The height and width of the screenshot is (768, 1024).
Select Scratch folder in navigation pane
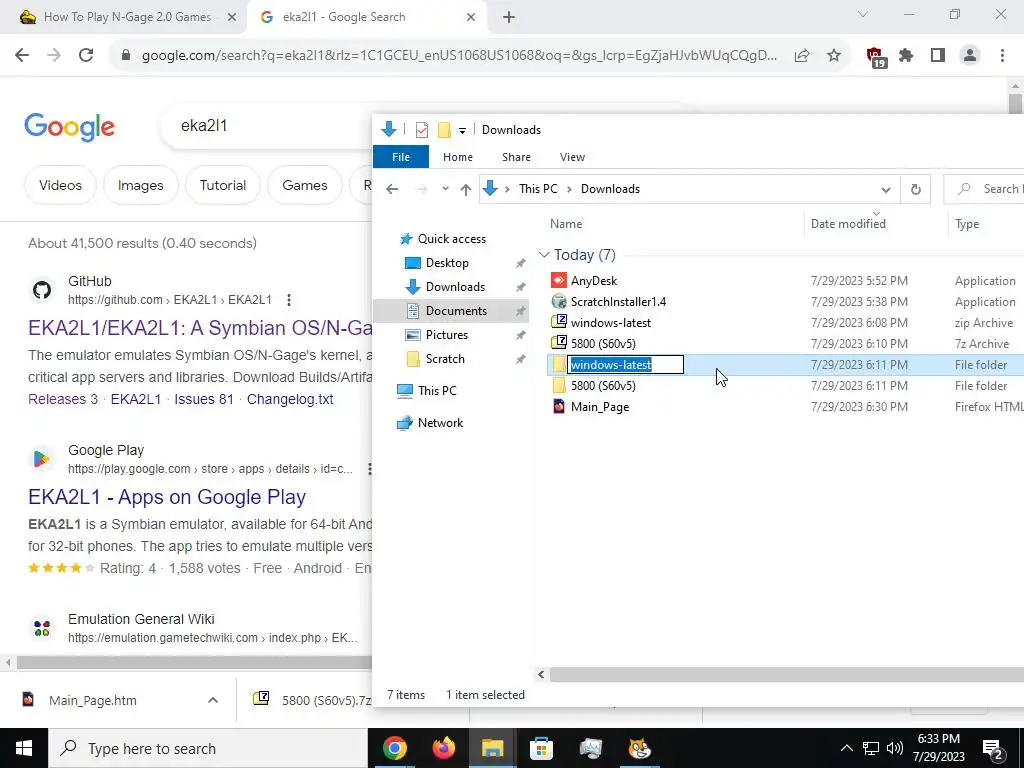pos(445,359)
